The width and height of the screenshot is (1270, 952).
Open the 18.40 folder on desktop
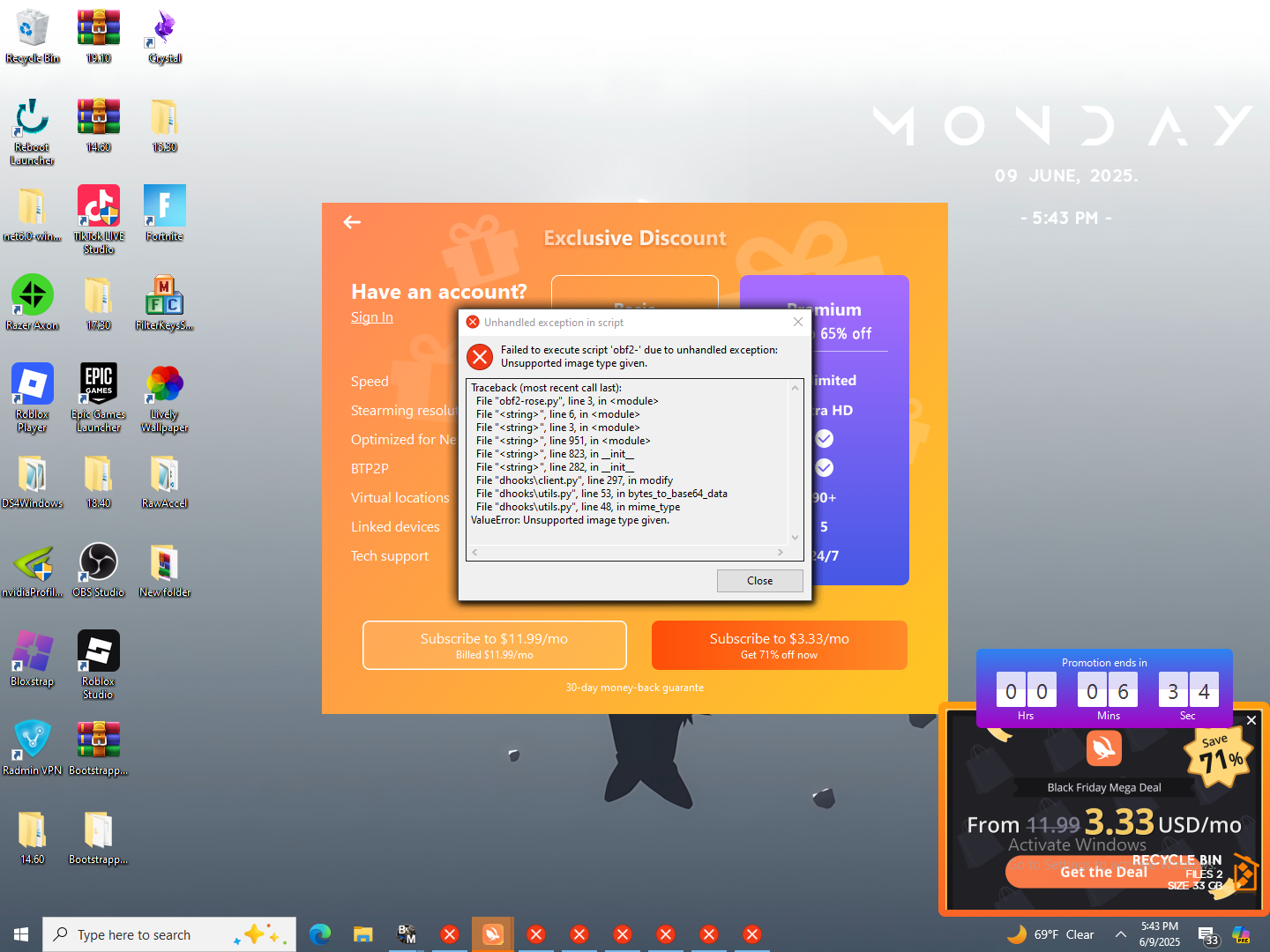click(x=99, y=482)
